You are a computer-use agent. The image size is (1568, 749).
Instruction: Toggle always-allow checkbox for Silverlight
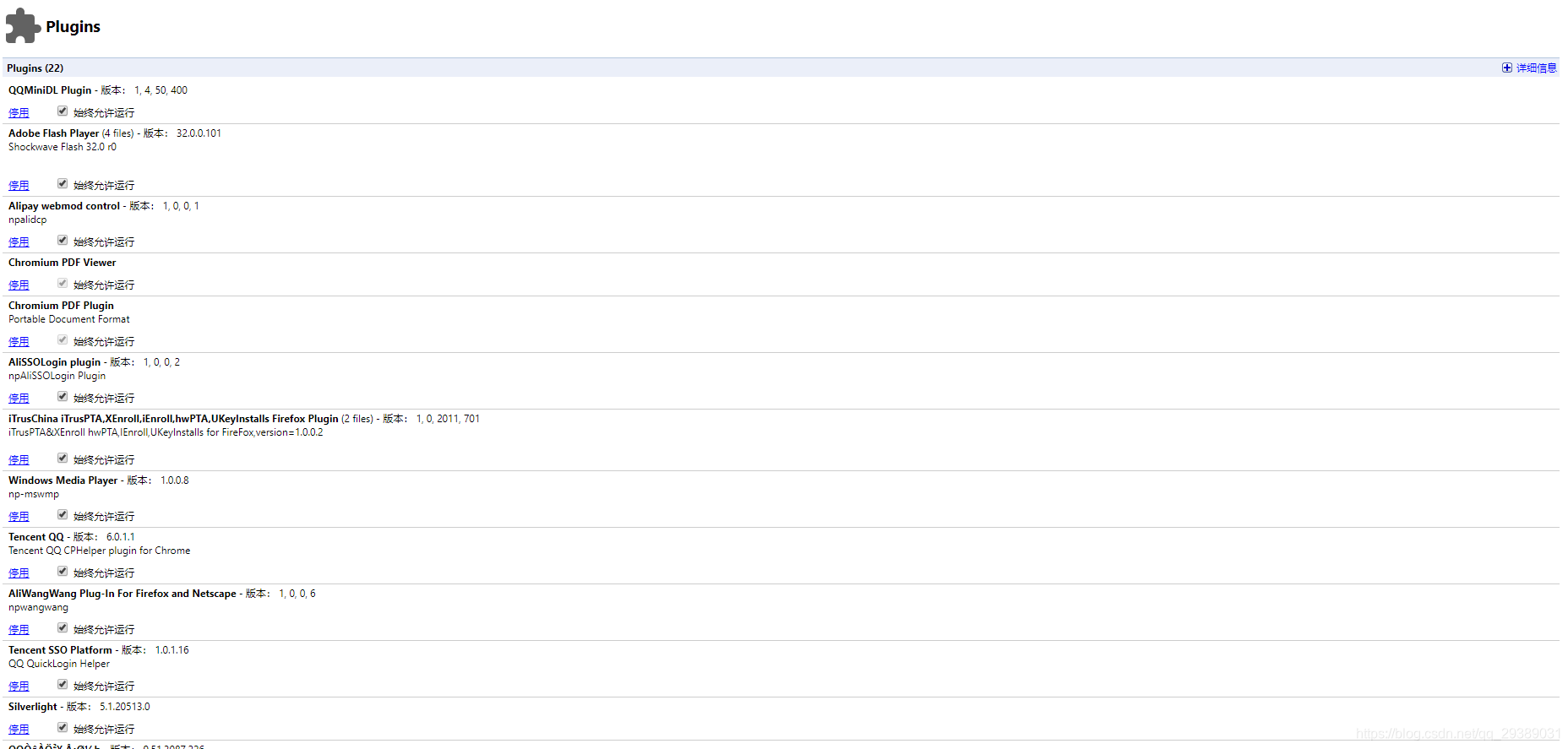click(x=63, y=728)
